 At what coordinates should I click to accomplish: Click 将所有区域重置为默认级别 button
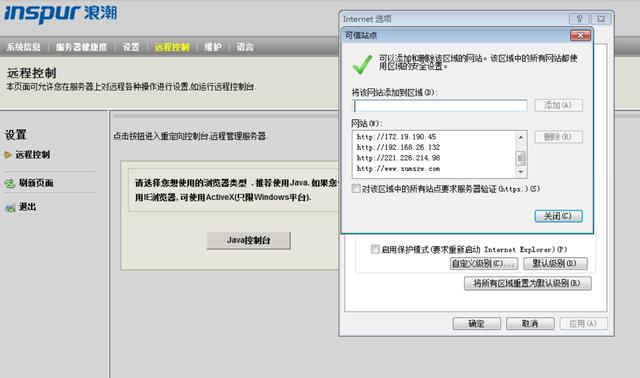point(527,283)
